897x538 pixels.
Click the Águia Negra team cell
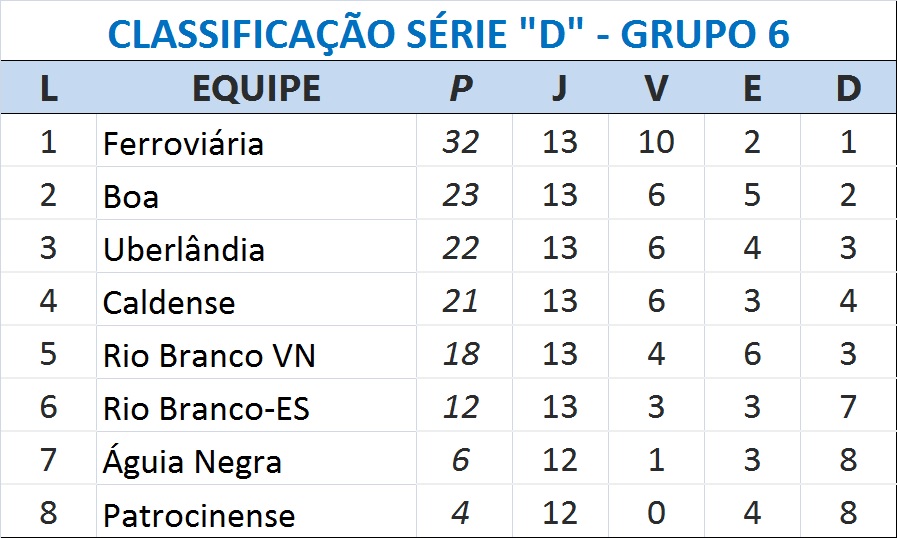tap(192, 462)
